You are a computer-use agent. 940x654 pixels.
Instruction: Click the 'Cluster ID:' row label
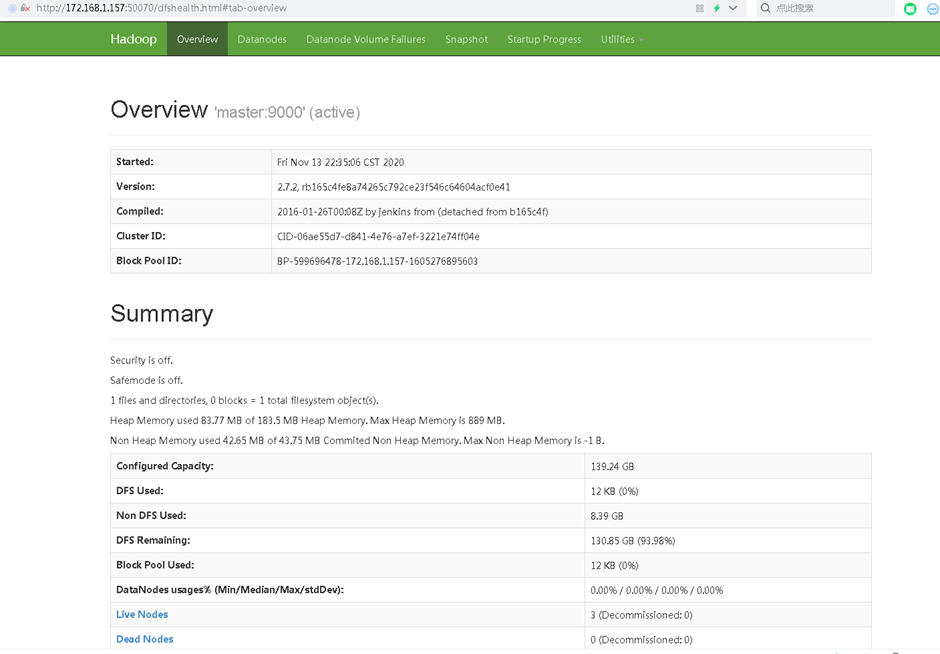tap(141, 236)
